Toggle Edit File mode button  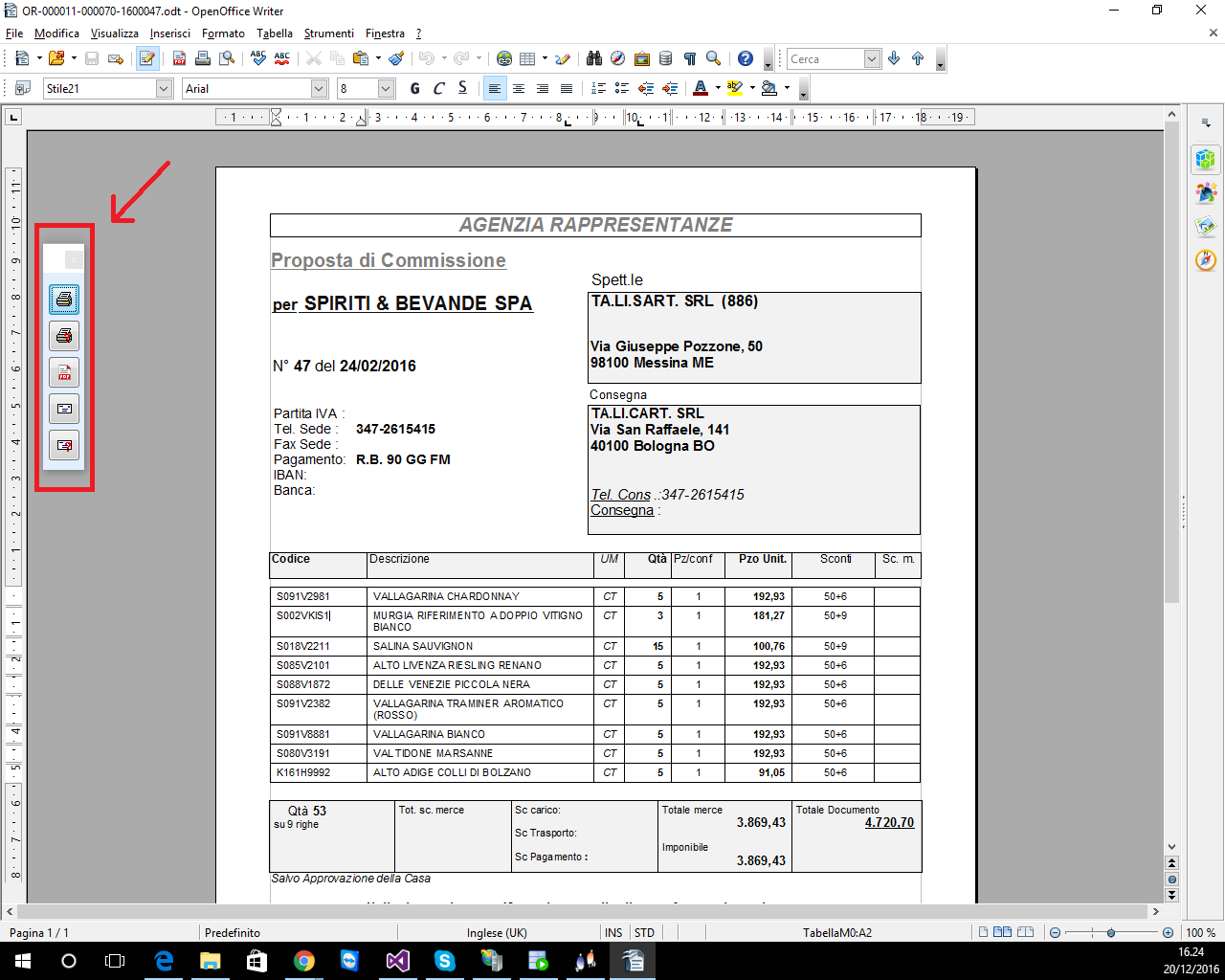tap(146, 58)
